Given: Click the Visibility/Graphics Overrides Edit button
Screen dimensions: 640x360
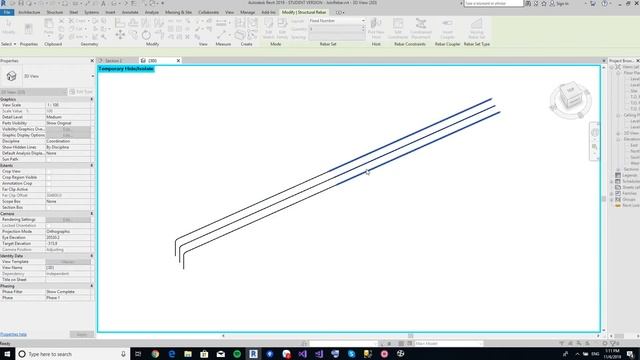Looking at the screenshot, I should pyautogui.click(x=68, y=129).
